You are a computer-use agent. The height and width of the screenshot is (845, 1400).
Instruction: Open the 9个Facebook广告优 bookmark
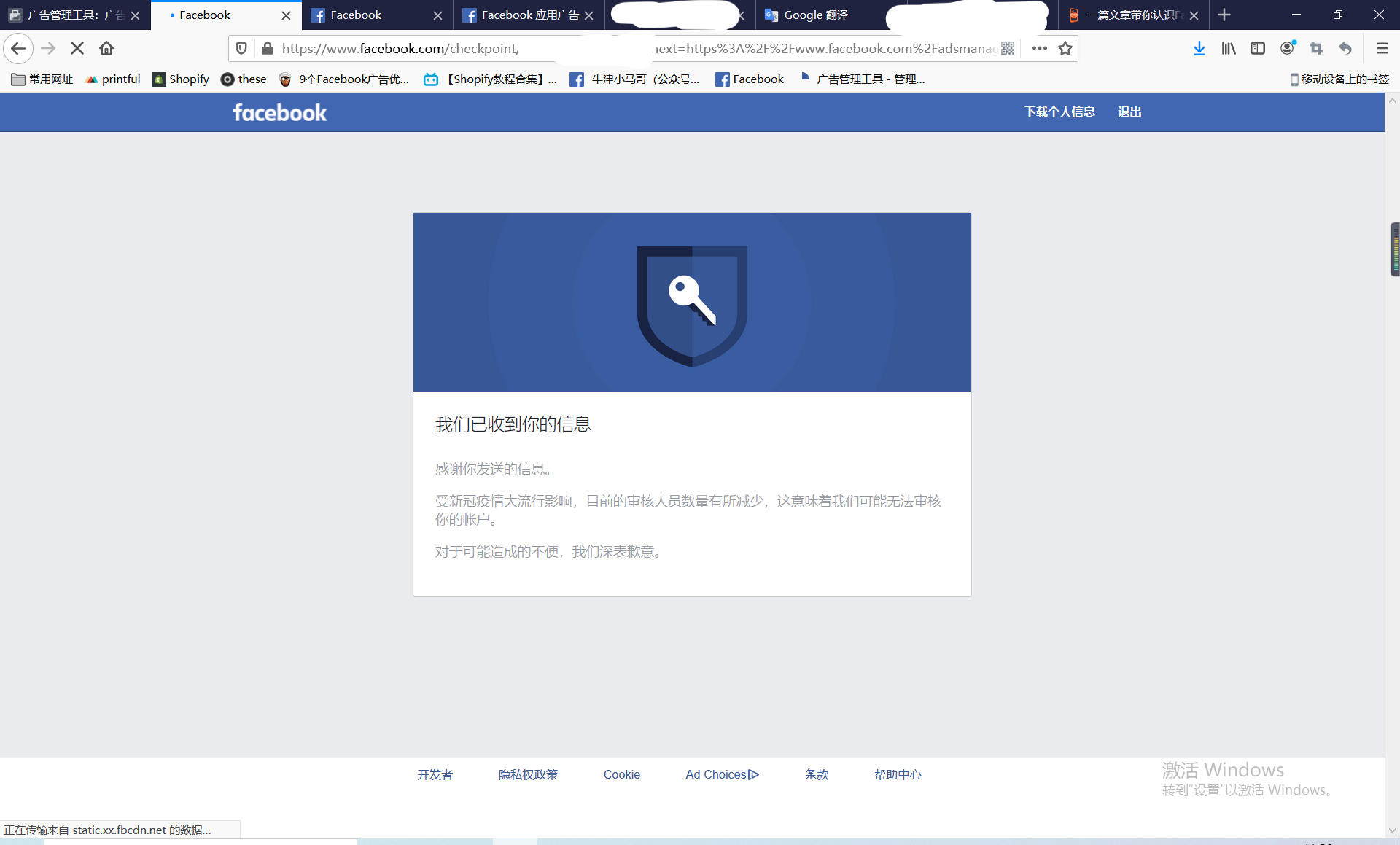[x=344, y=79]
